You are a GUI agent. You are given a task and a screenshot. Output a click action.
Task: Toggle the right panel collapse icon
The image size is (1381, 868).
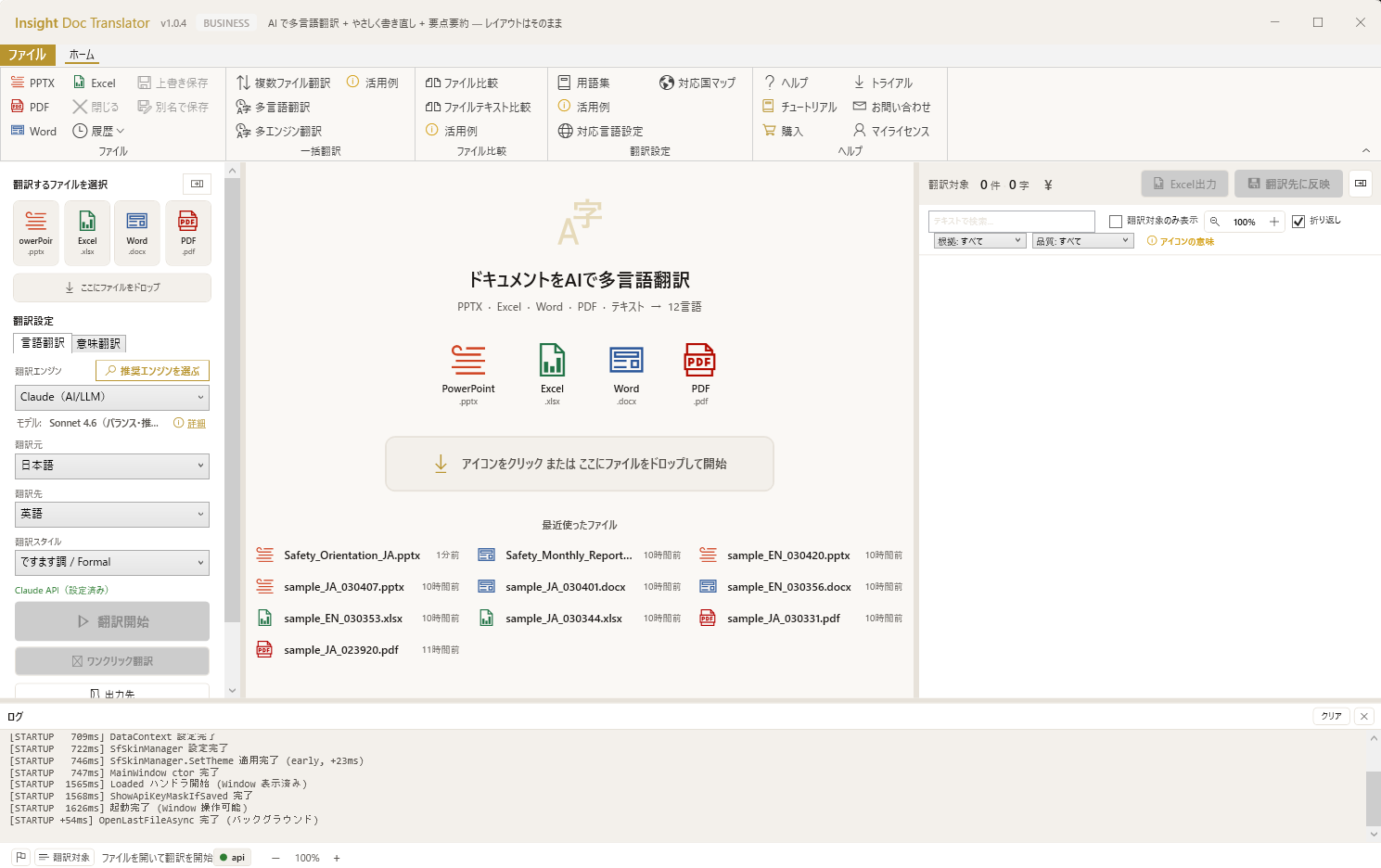1360,184
